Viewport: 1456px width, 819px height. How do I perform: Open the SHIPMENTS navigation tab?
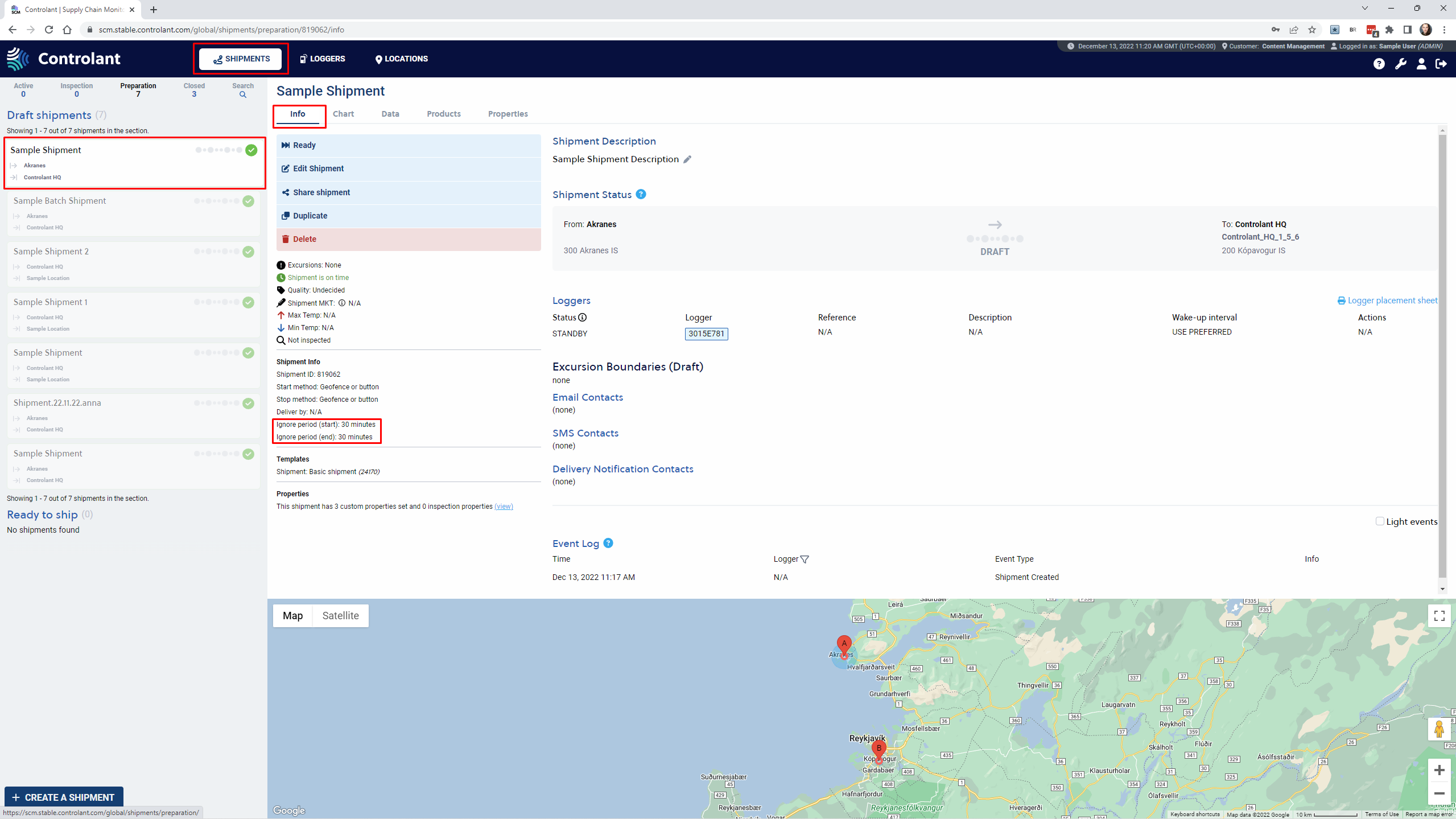[x=241, y=59]
